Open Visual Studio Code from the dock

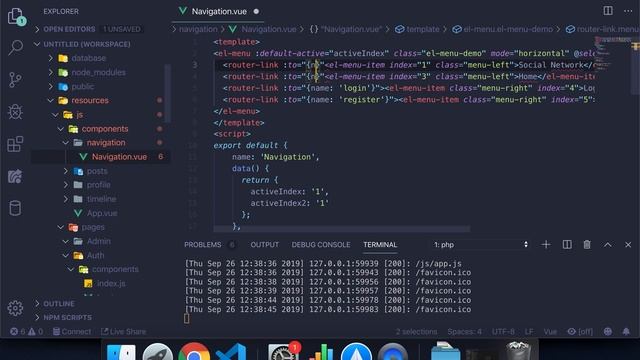231,352
